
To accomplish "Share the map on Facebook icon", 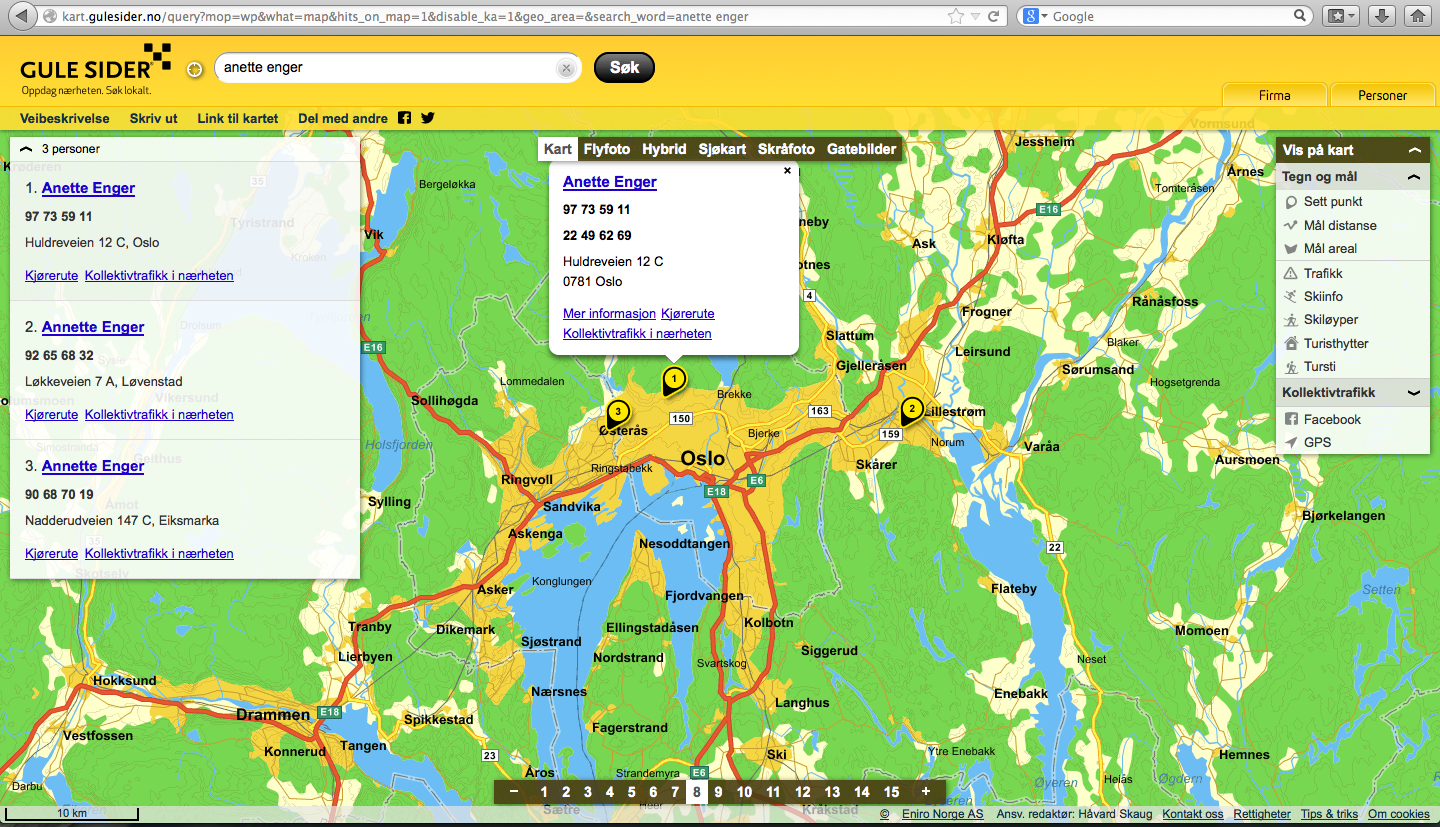I will pos(405,118).
